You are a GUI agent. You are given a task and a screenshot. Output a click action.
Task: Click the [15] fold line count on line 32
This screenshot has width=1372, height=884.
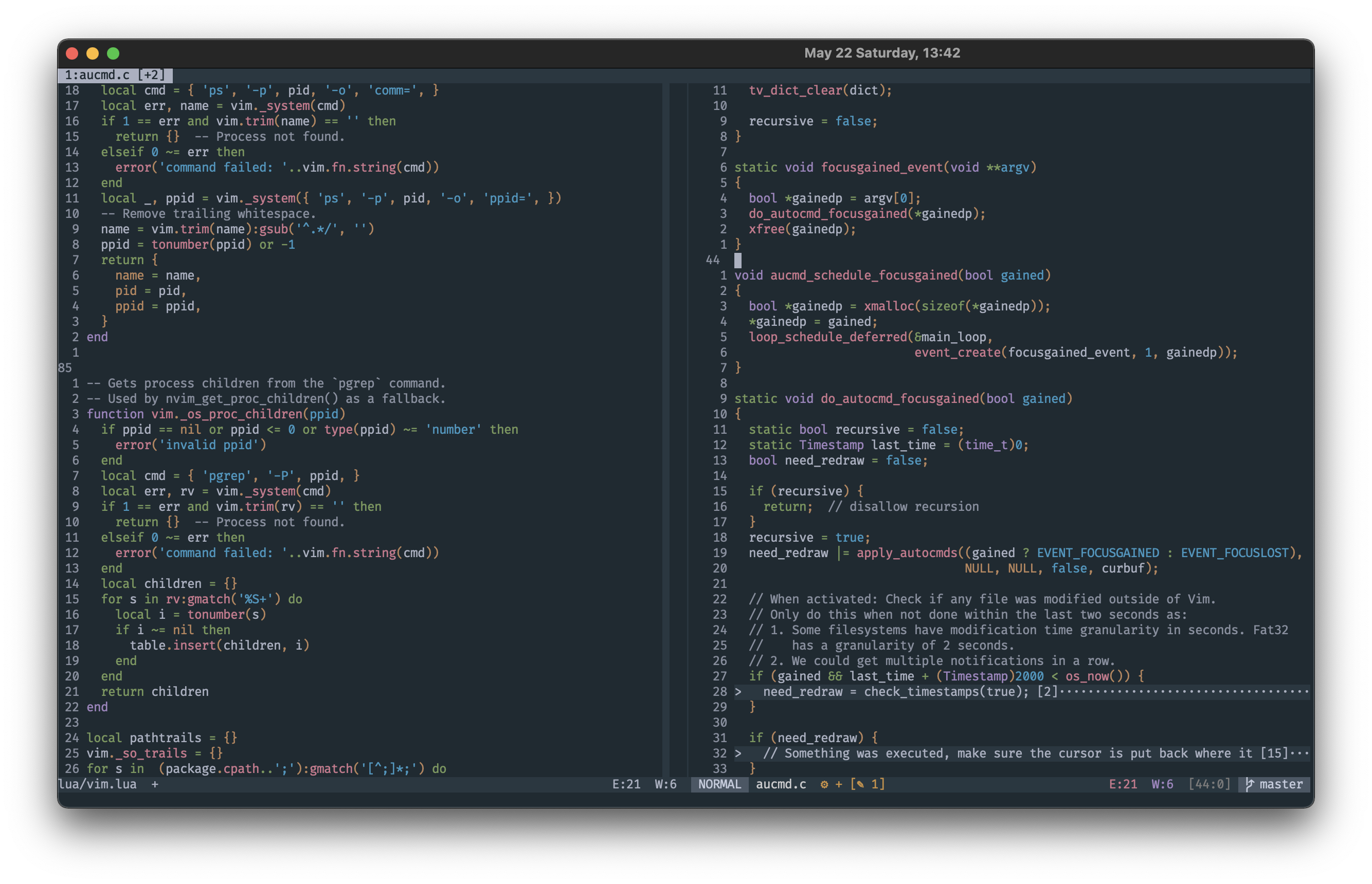[x=1274, y=753]
